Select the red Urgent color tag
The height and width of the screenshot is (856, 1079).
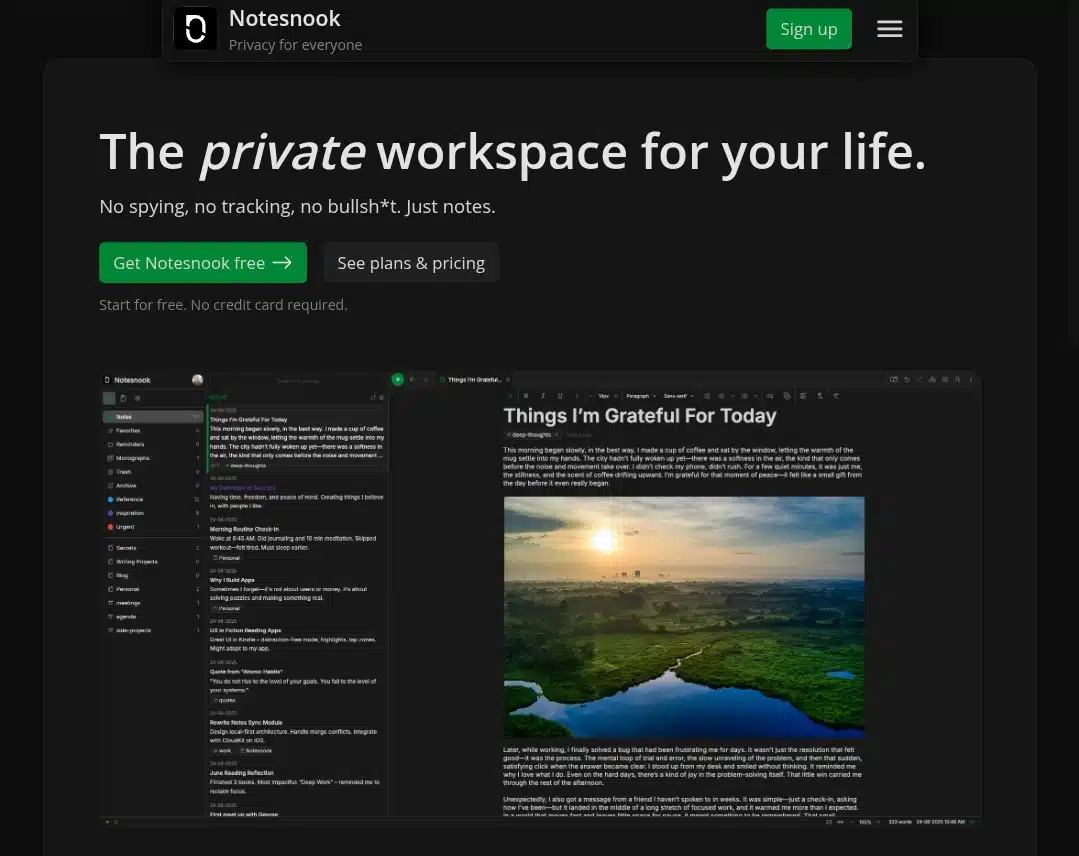point(153,526)
